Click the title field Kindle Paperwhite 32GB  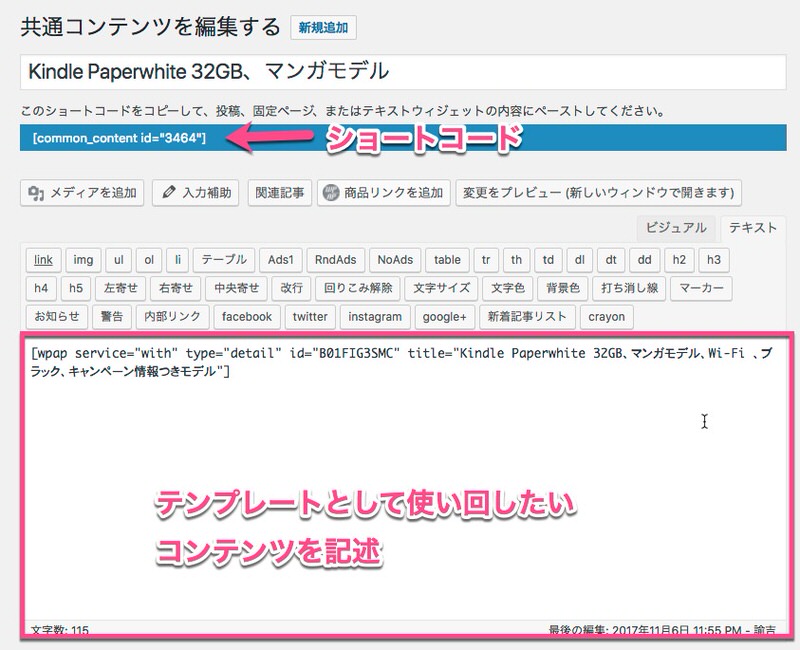pos(400,72)
